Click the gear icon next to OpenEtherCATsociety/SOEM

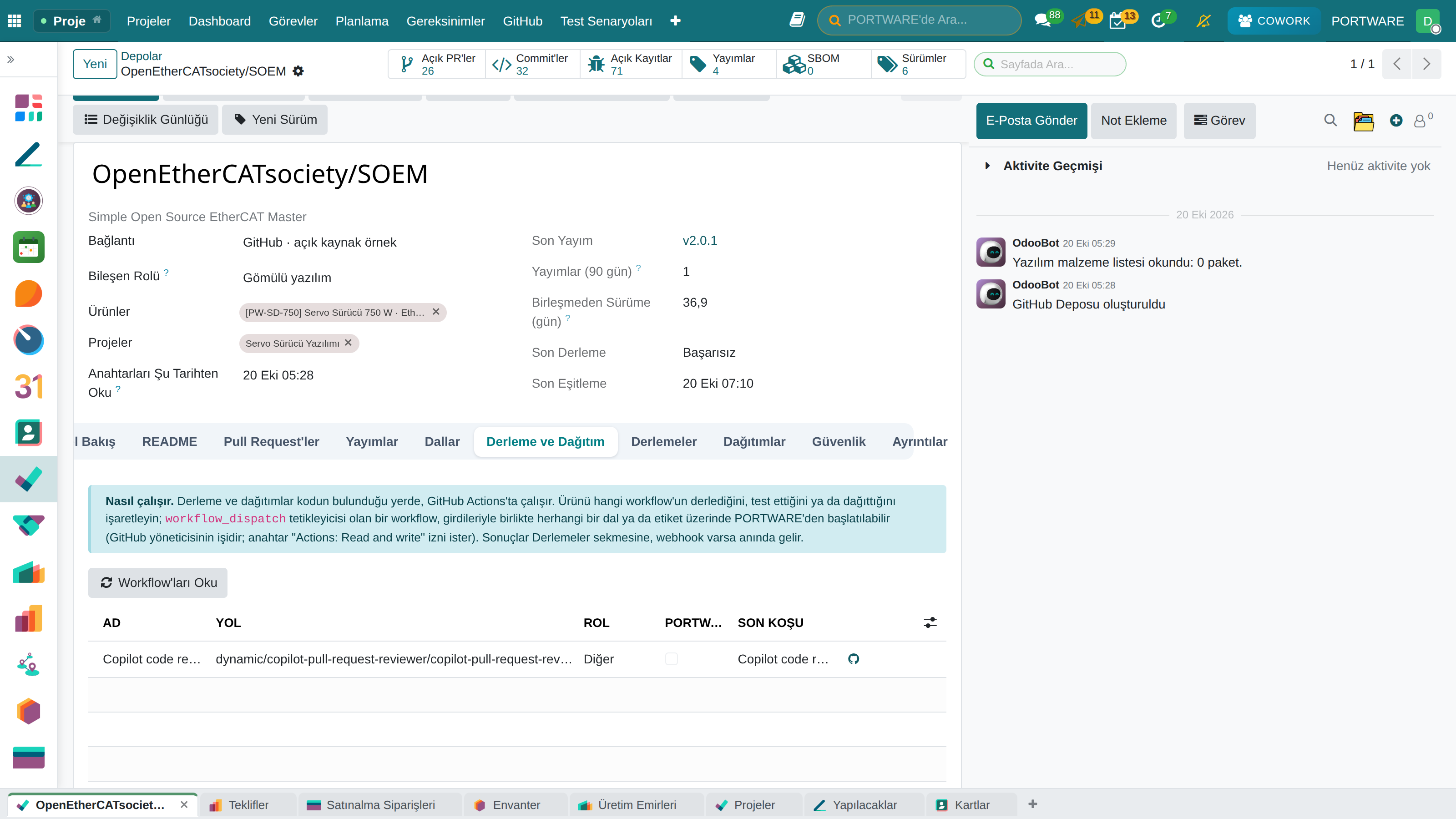[298, 71]
